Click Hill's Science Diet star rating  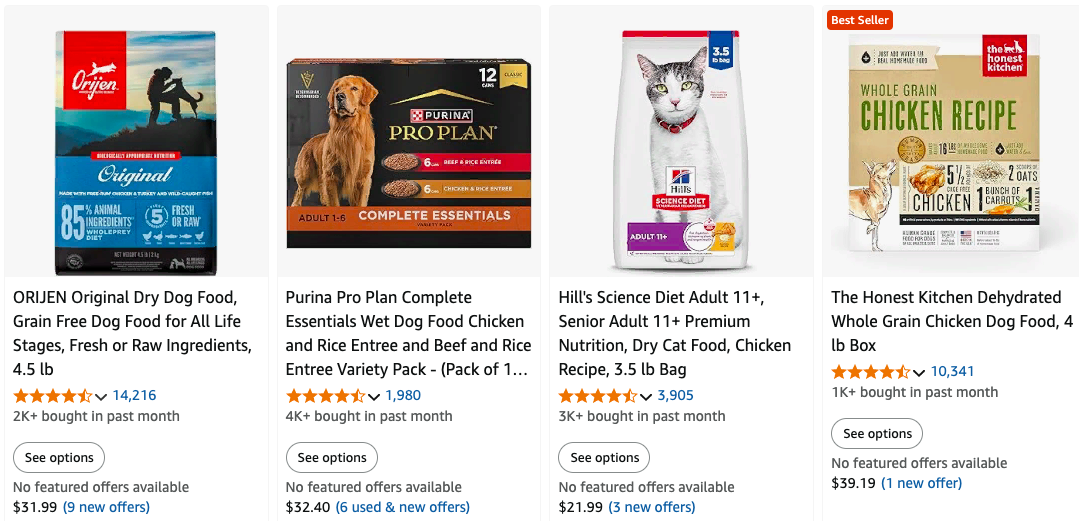(x=599, y=395)
